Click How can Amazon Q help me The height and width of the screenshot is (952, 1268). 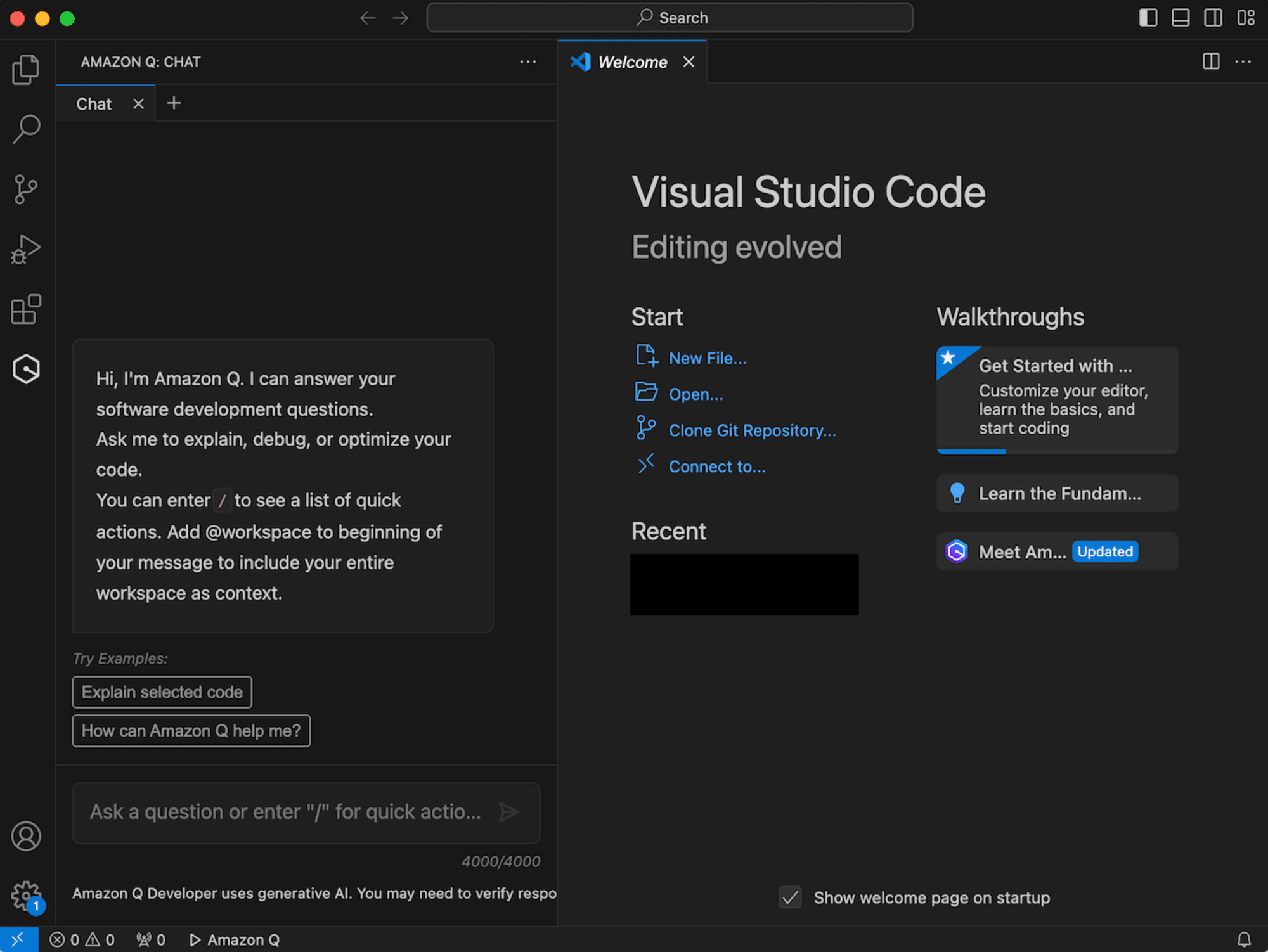191,731
